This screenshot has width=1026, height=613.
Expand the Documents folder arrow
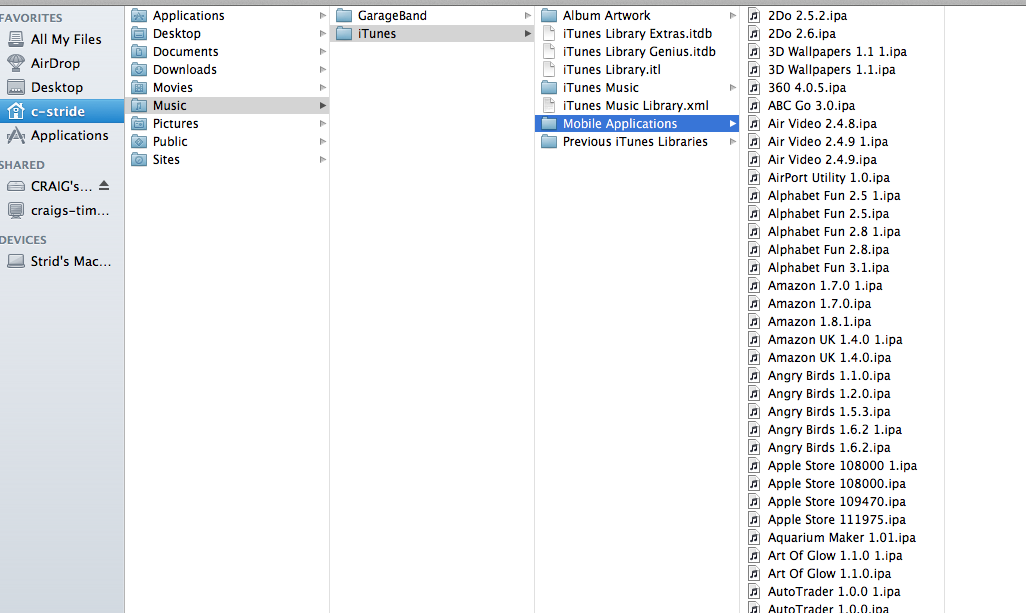point(323,51)
